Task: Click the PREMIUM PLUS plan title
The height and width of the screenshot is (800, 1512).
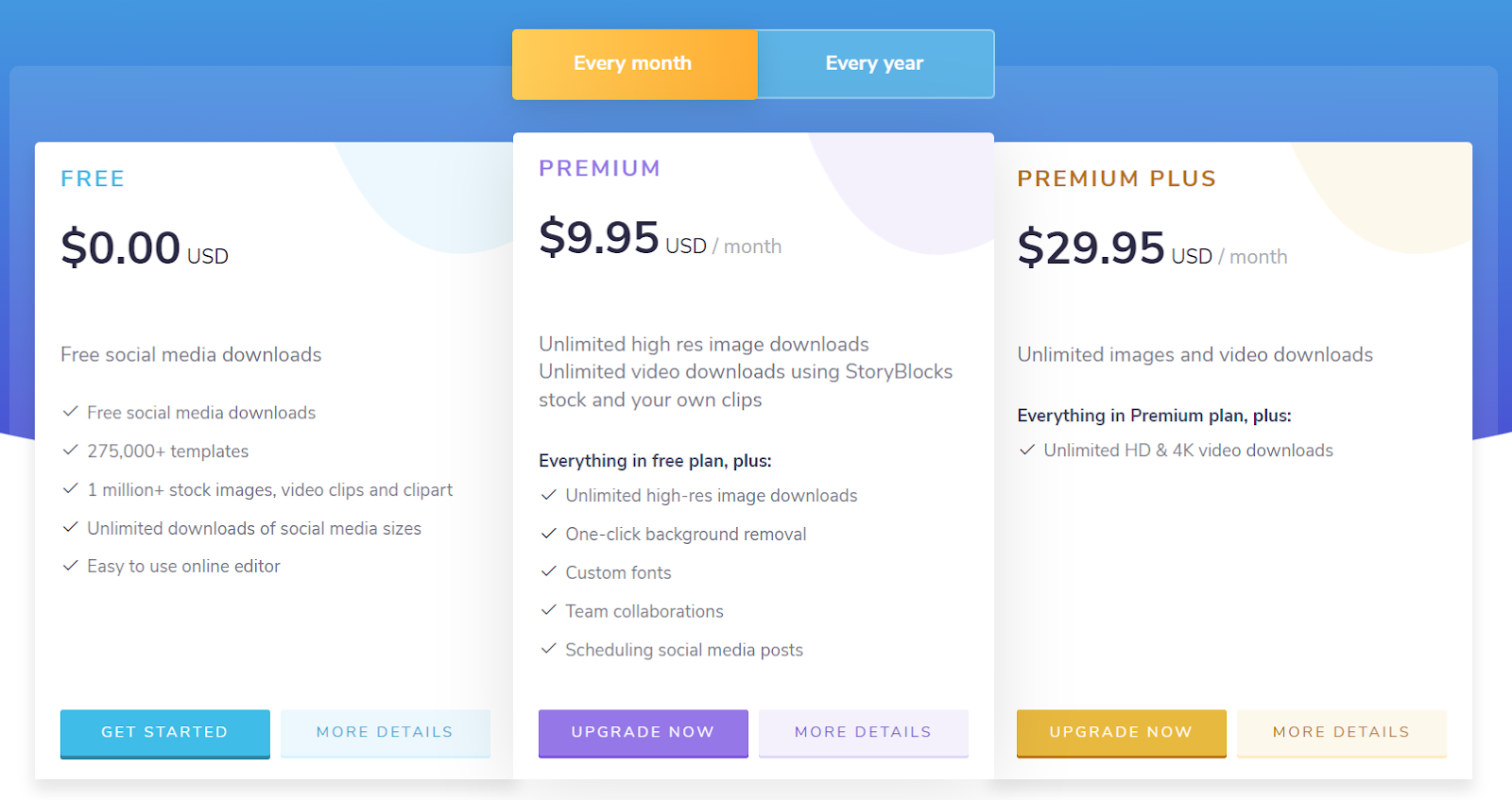Action: pyautogui.click(x=1116, y=179)
